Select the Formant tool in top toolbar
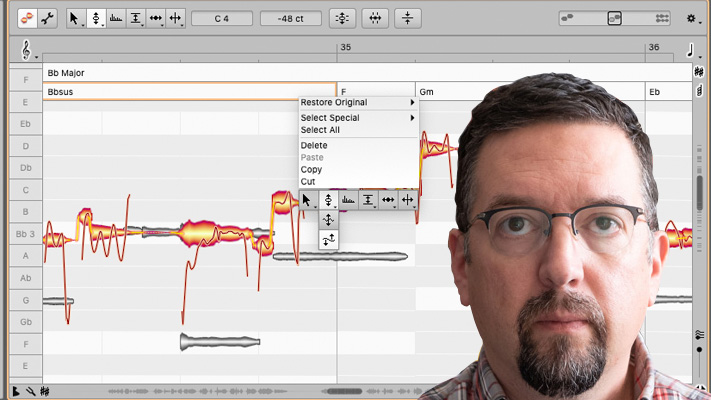 coord(116,18)
